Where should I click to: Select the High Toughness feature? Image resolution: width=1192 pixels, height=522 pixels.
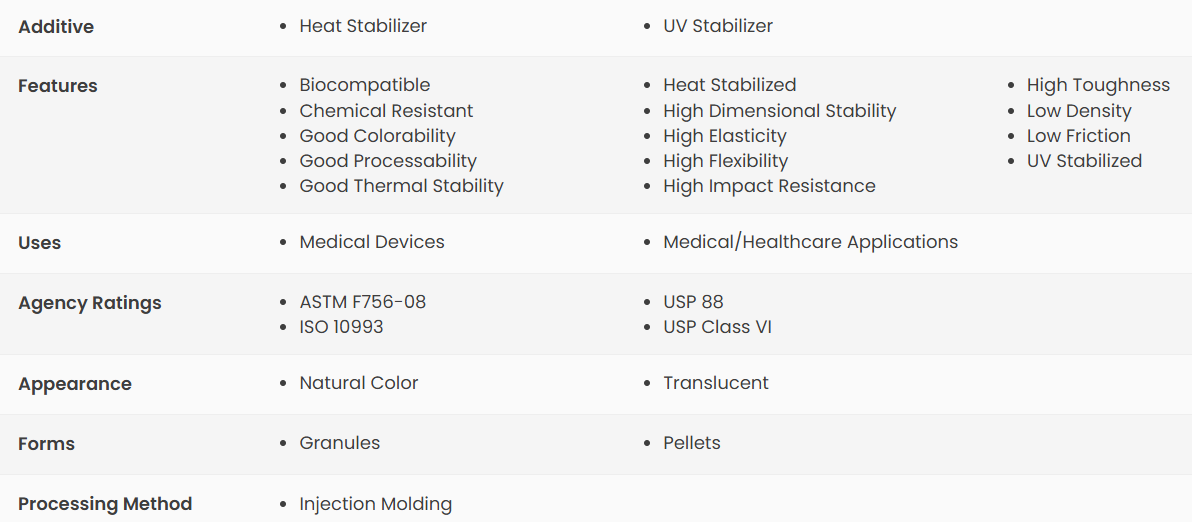[x=1098, y=85]
